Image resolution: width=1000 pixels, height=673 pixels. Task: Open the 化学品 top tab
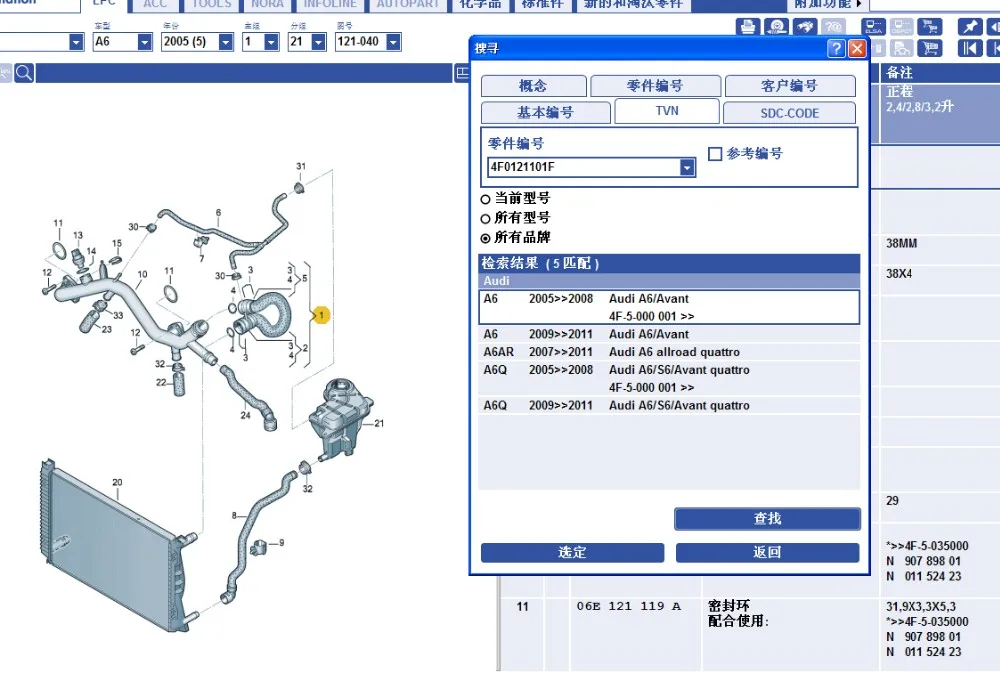480,4
